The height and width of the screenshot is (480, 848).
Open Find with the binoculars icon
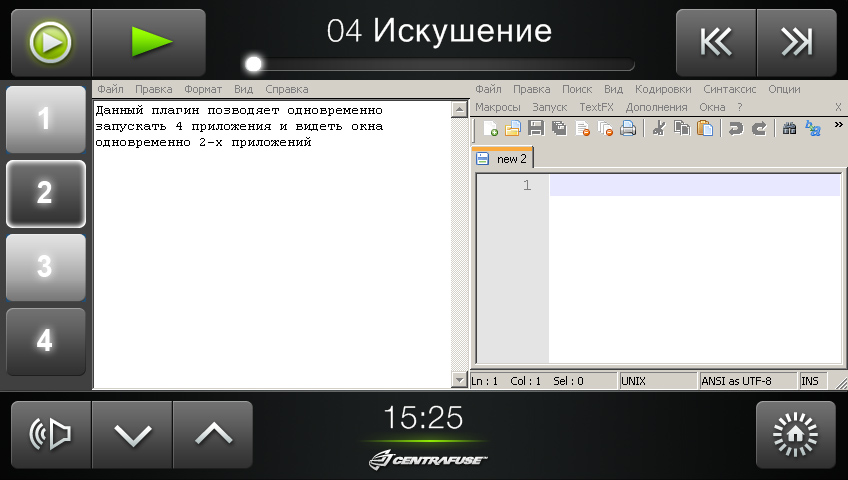coord(789,128)
